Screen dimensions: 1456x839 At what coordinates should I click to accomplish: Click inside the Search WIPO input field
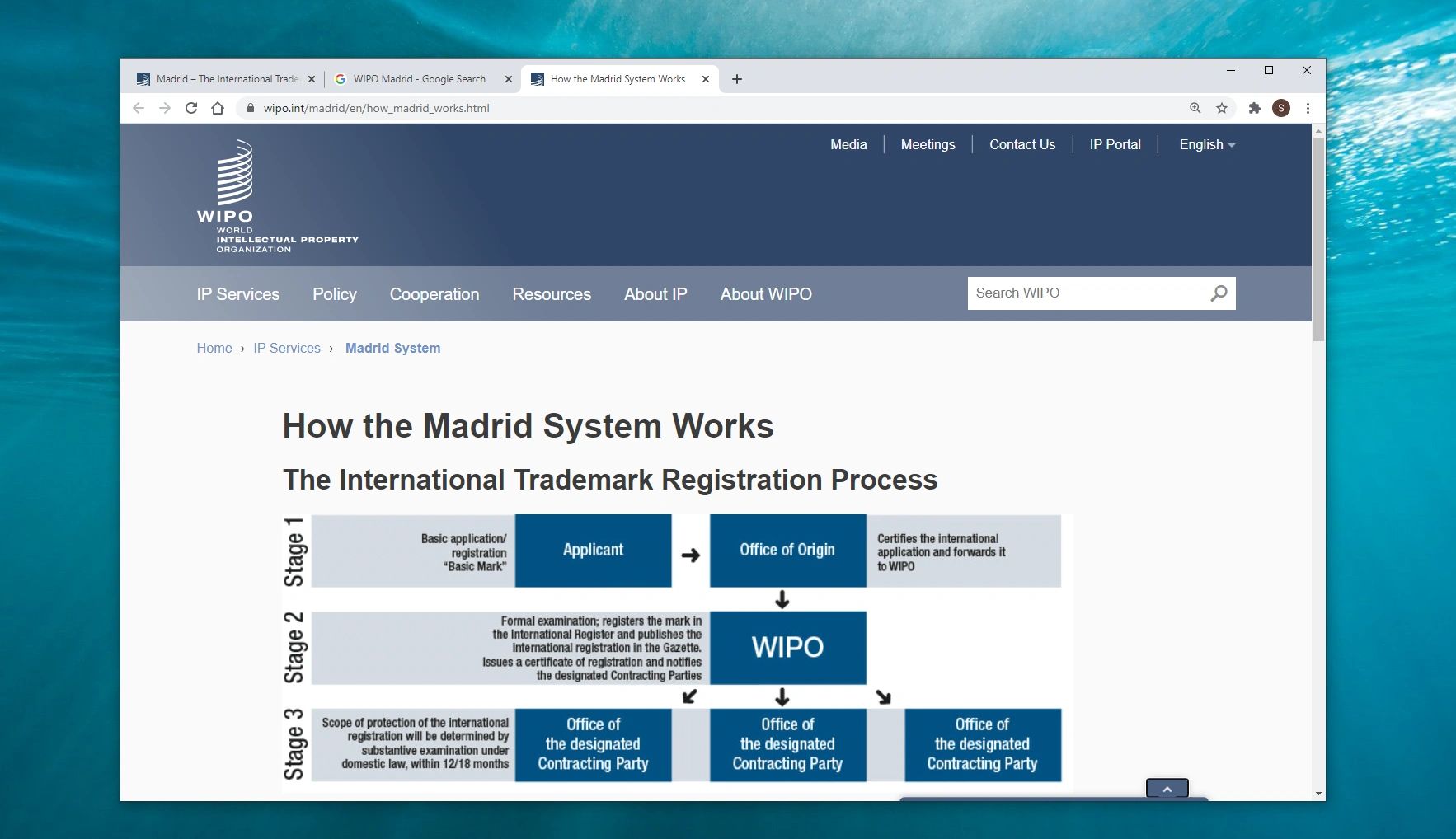pos(1072,293)
